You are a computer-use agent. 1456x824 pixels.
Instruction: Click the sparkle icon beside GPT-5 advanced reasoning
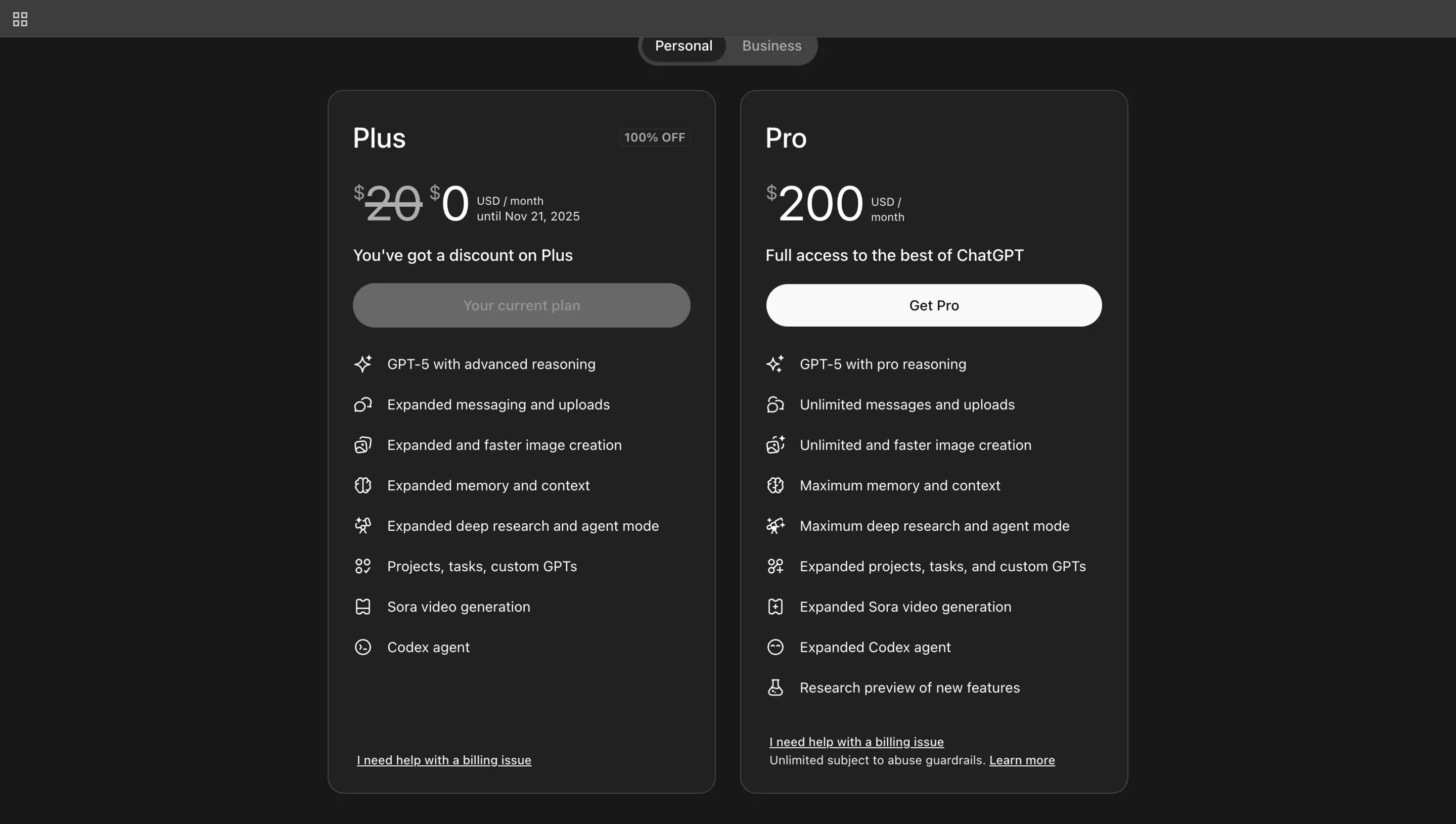pyautogui.click(x=362, y=364)
